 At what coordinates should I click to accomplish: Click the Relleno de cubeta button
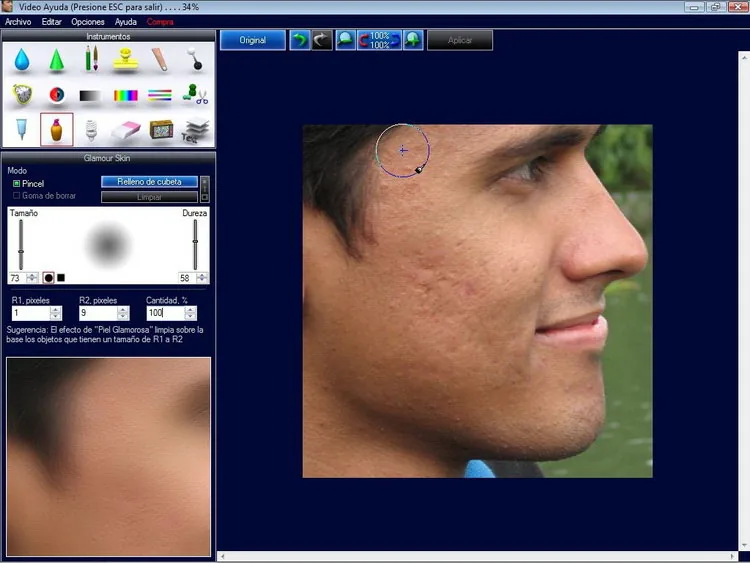point(149,182)
